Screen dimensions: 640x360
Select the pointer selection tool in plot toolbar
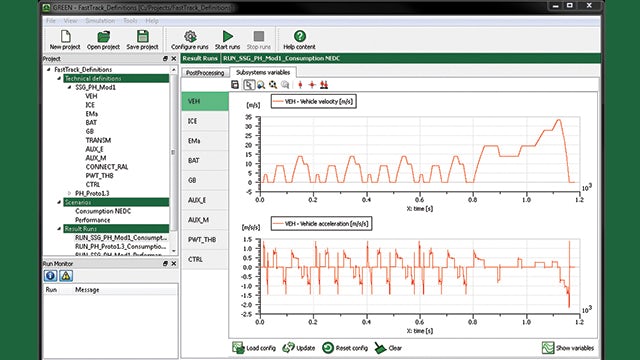(249, 84)
